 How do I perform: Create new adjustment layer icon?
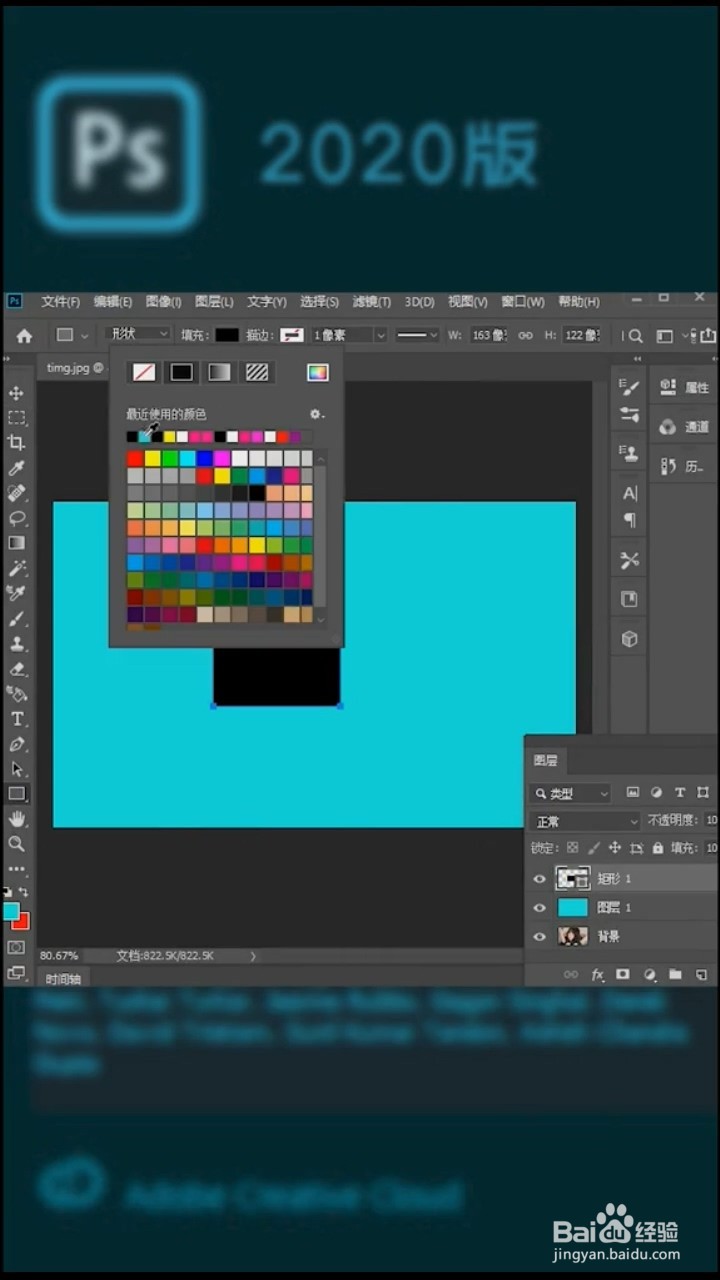click(649, 974)
